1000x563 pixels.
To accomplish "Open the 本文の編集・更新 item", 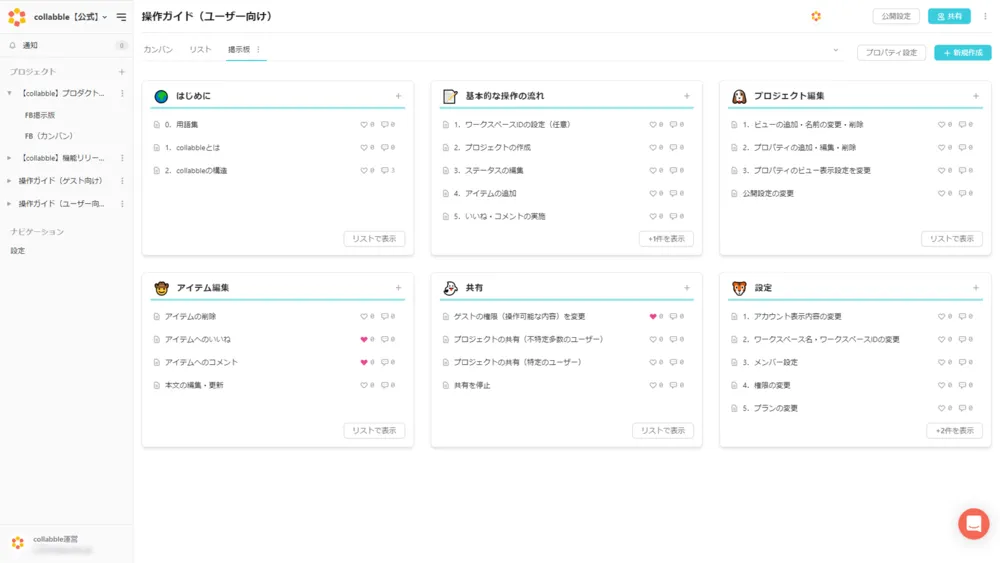I will tap(194, 386).
